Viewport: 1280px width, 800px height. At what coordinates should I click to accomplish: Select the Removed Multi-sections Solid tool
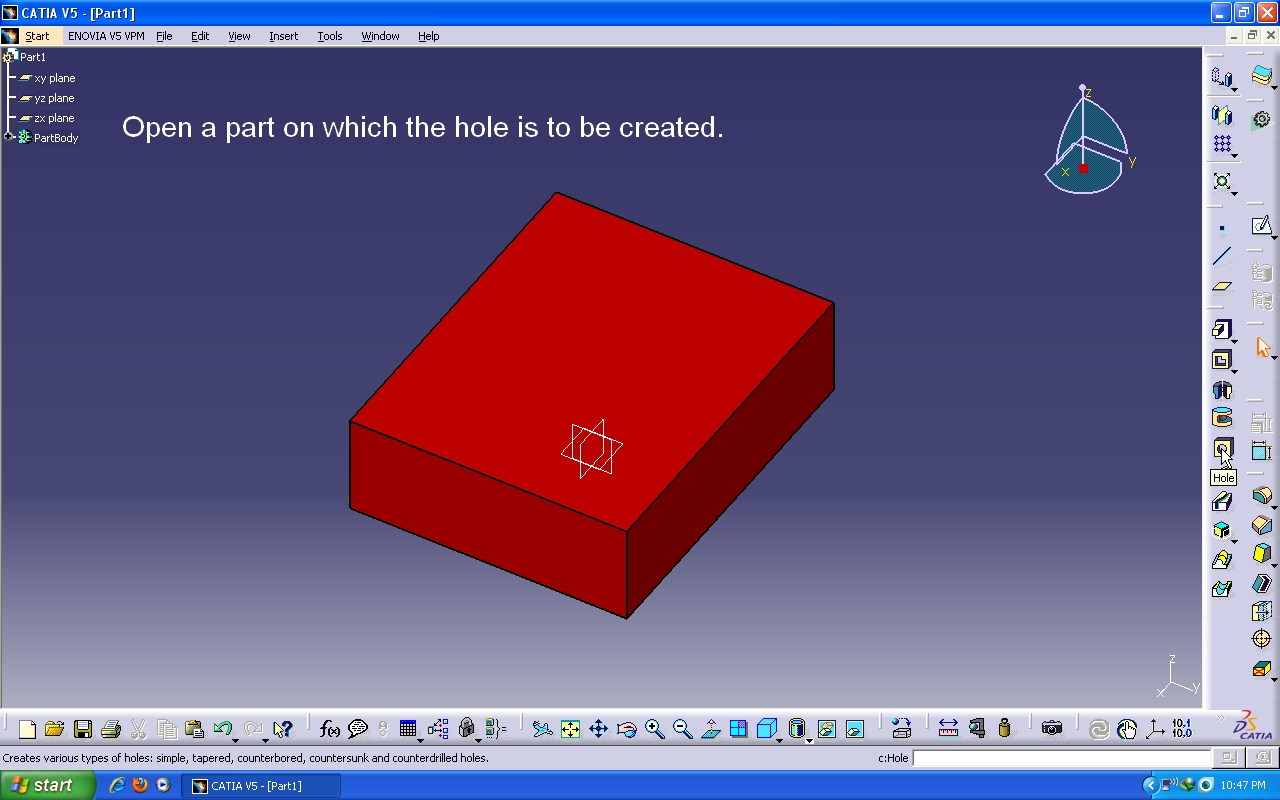[x=1222, y=589]
